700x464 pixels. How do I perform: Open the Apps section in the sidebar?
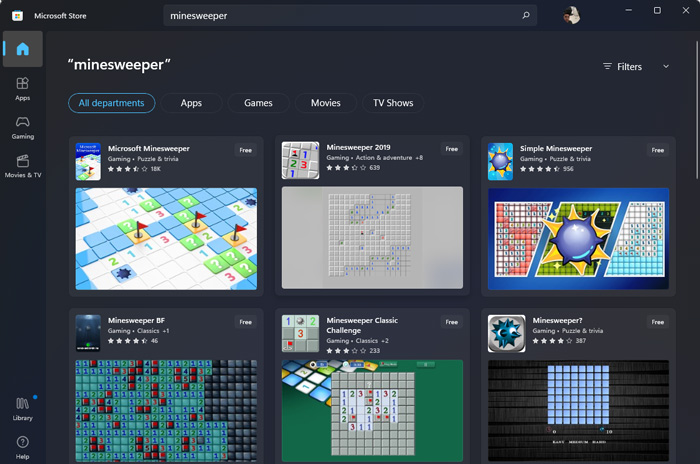(23, 88)
